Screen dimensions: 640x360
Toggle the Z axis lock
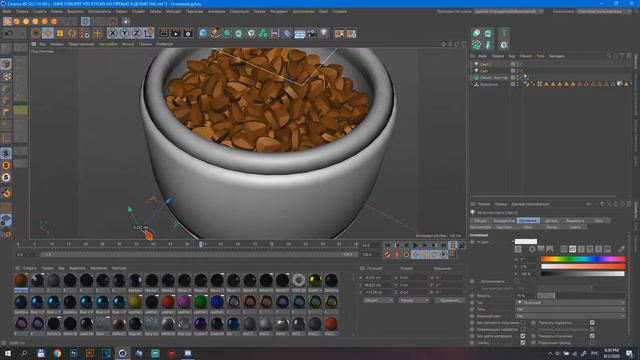pyautogui.click(x=136, y=33)
